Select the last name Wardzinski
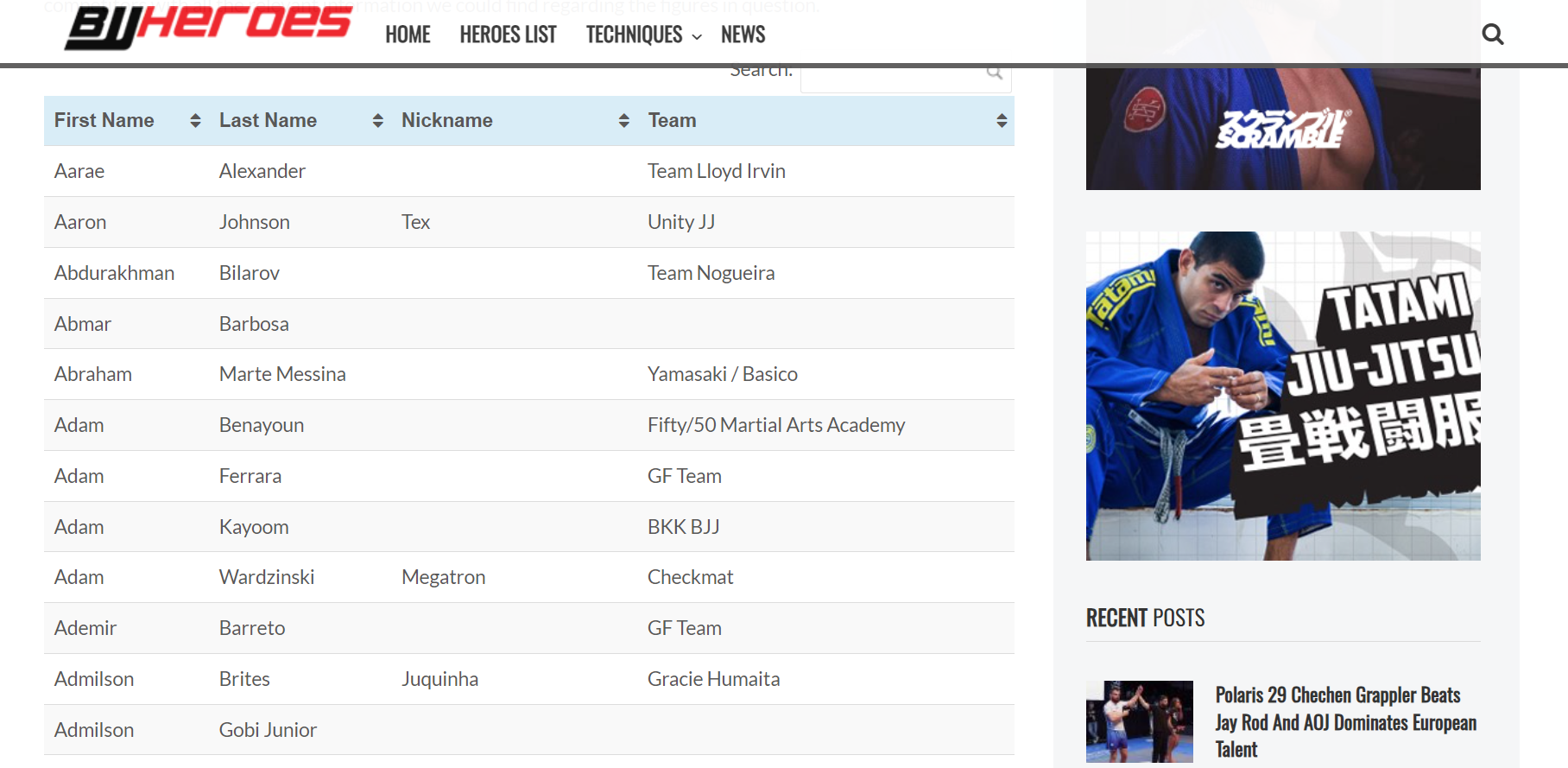1568x768 pixels. [267, 577]
